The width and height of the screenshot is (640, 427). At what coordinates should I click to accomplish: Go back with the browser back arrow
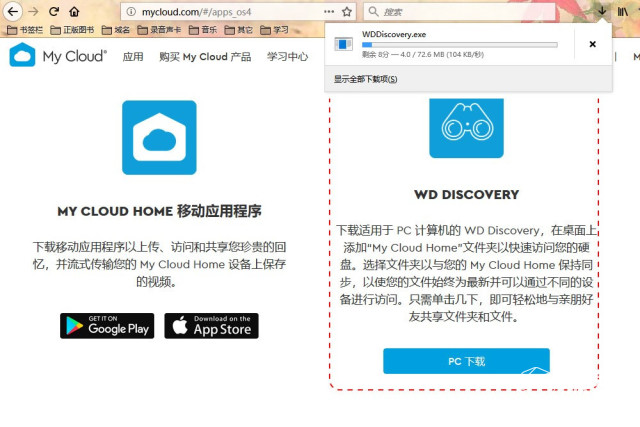tap(13, 11)
